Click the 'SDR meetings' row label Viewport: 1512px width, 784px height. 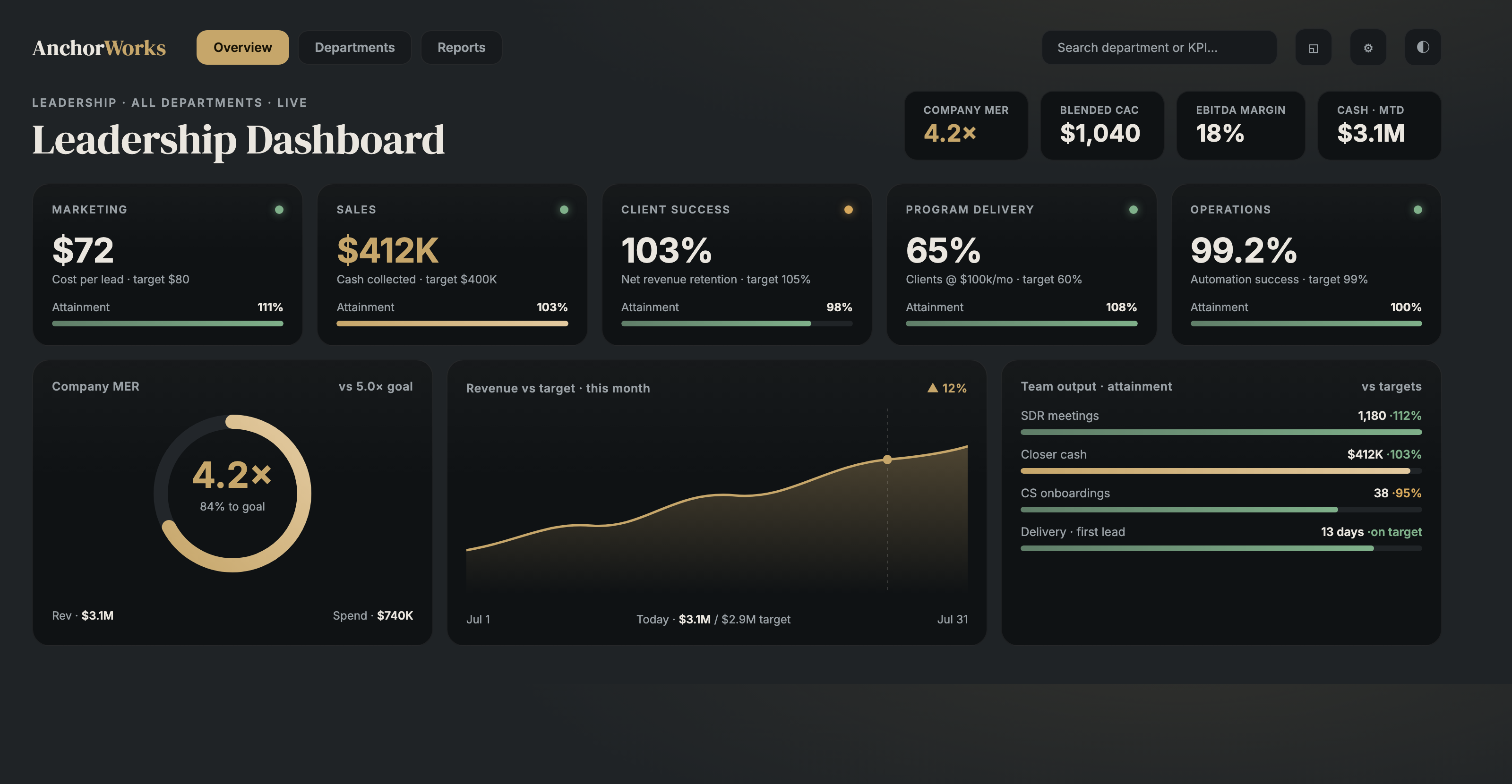1059,416
